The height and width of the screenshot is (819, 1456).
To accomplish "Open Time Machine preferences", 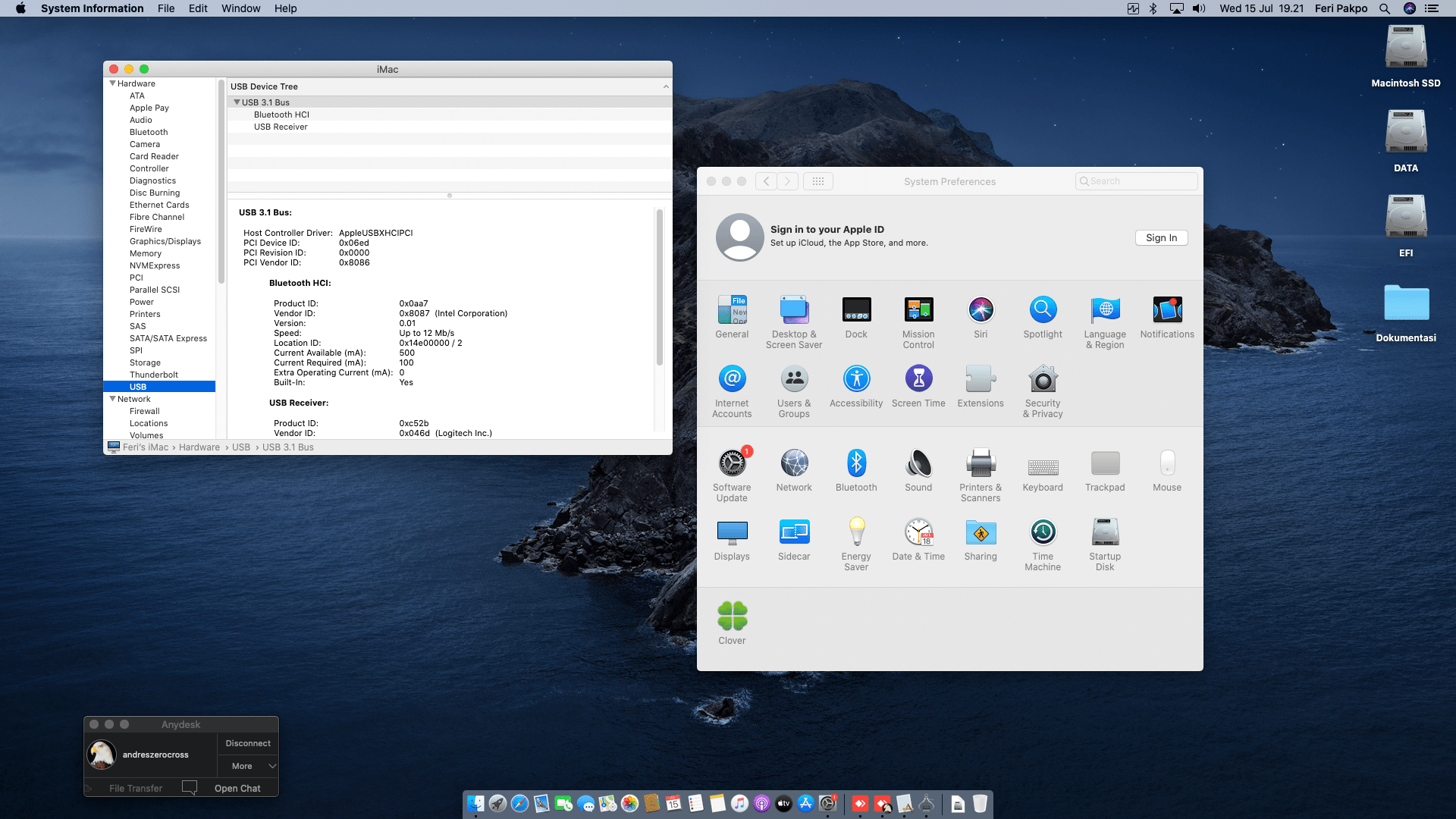I will tap(1043, 544).
